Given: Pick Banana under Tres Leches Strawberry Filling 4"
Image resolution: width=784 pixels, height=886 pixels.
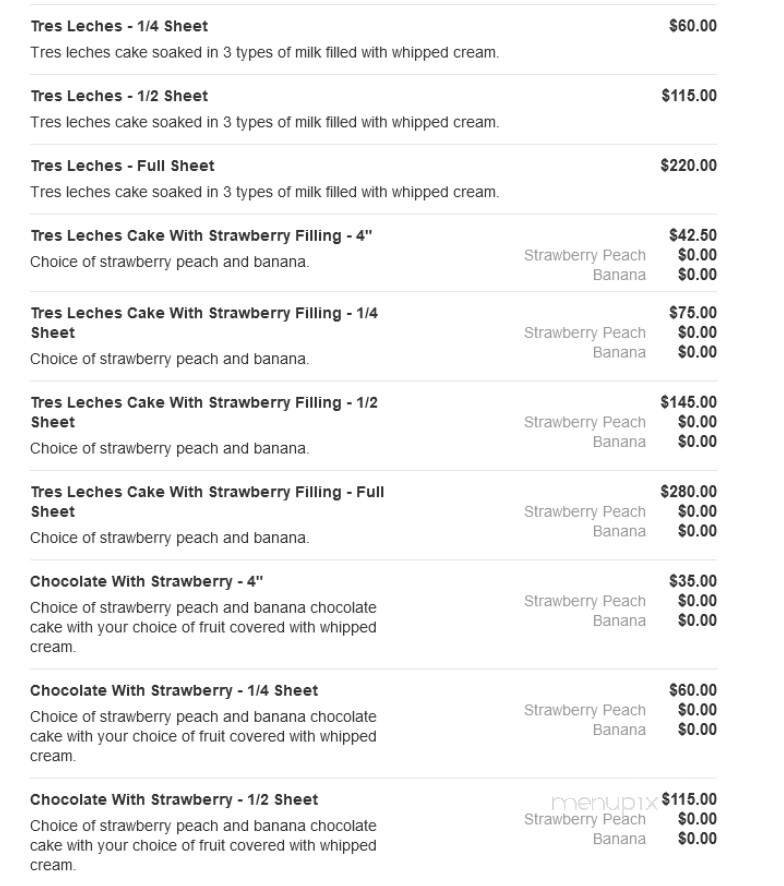Looking at the screenshot, I should pyautogui.click(x=619, y=275).
